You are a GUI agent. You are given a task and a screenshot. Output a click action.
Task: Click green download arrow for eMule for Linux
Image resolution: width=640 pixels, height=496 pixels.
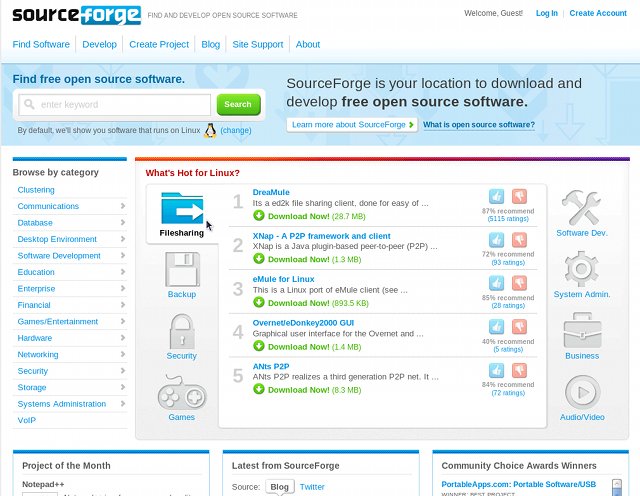tap(259, 302)
